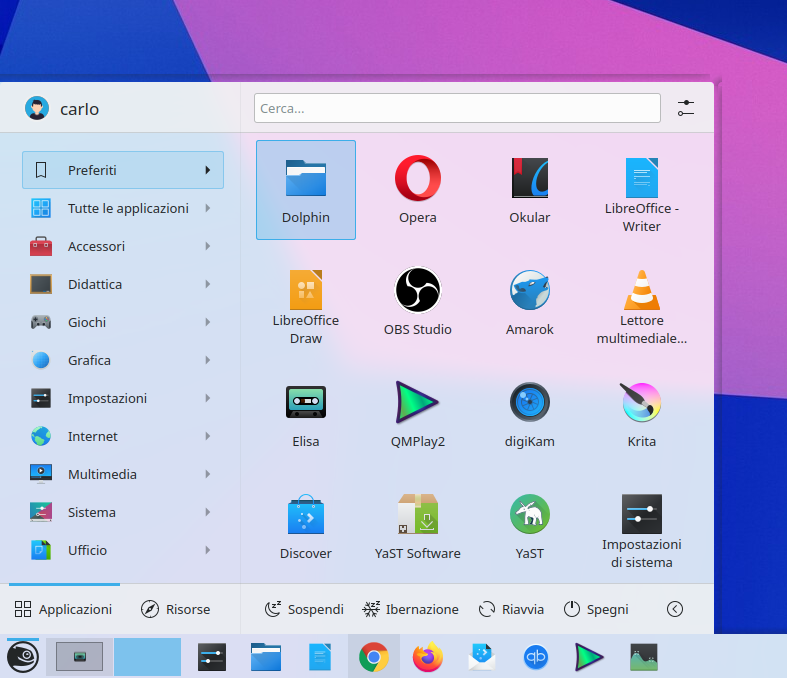Launch YaST Software
The image size is (787, 678).
click(418, 526)
